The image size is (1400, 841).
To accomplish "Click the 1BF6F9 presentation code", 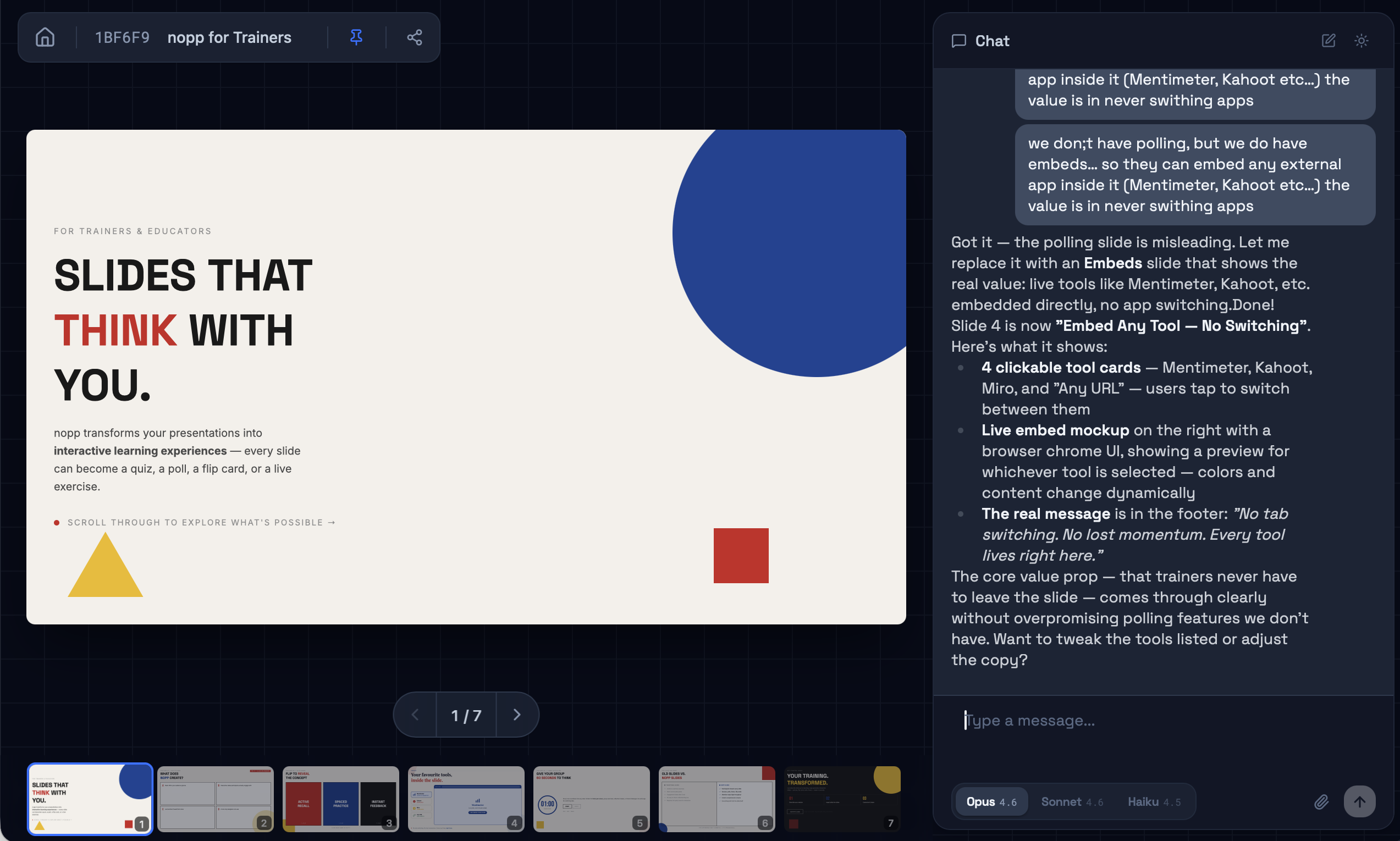I will 122,37.
